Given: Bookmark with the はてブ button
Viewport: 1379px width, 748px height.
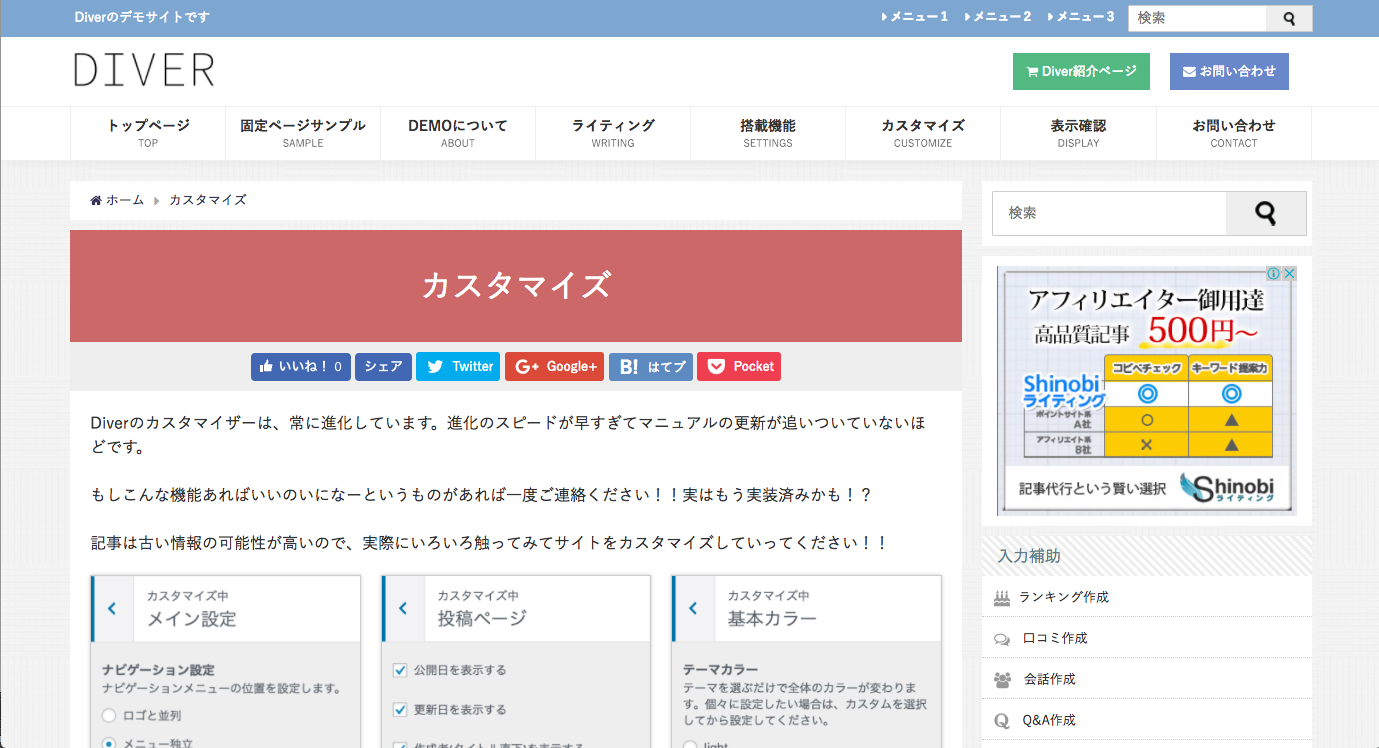Looking at the screenshot, I should click(651, 367).
